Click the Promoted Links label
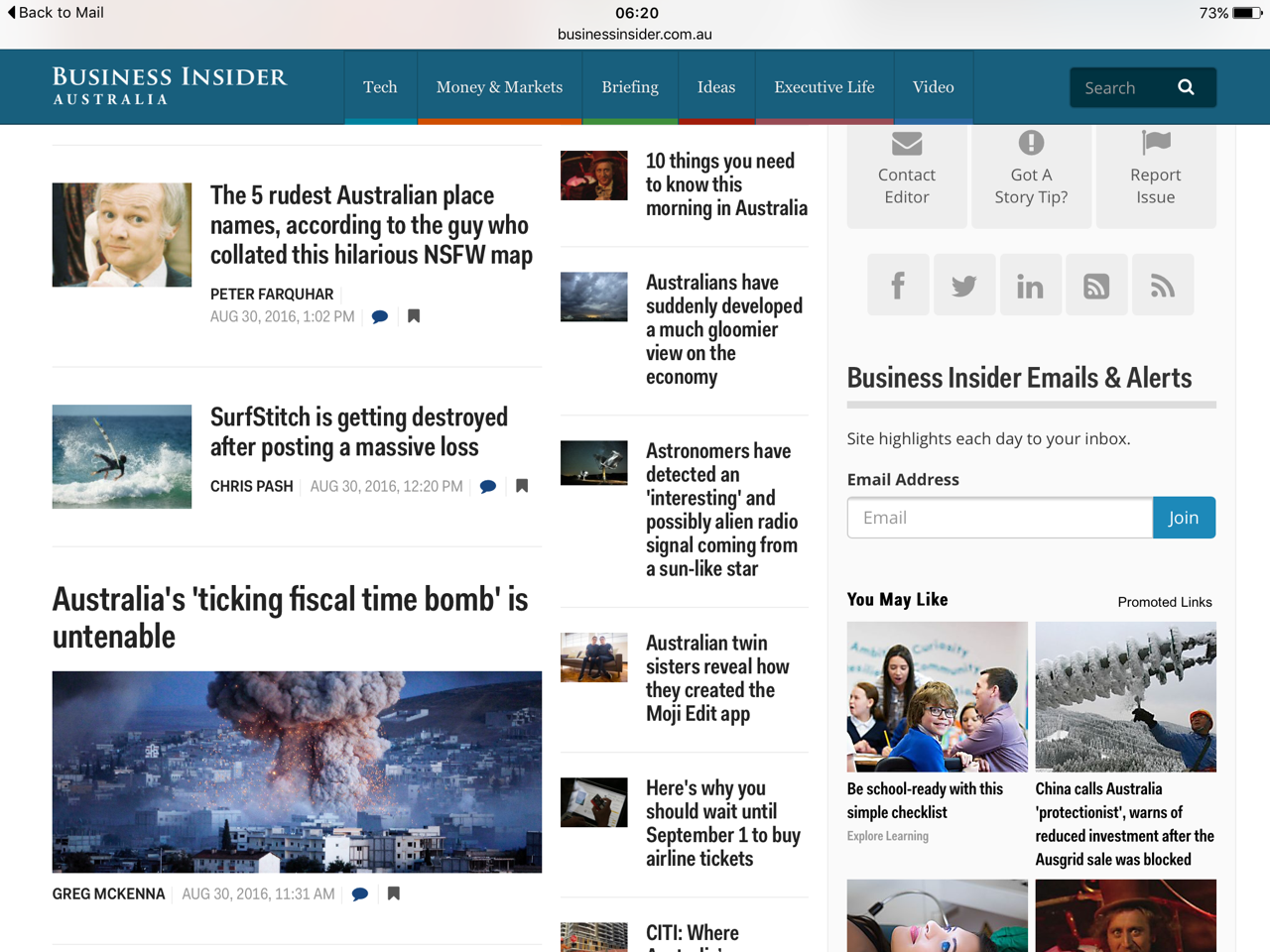1270x952 pixels. point(1165,602)
